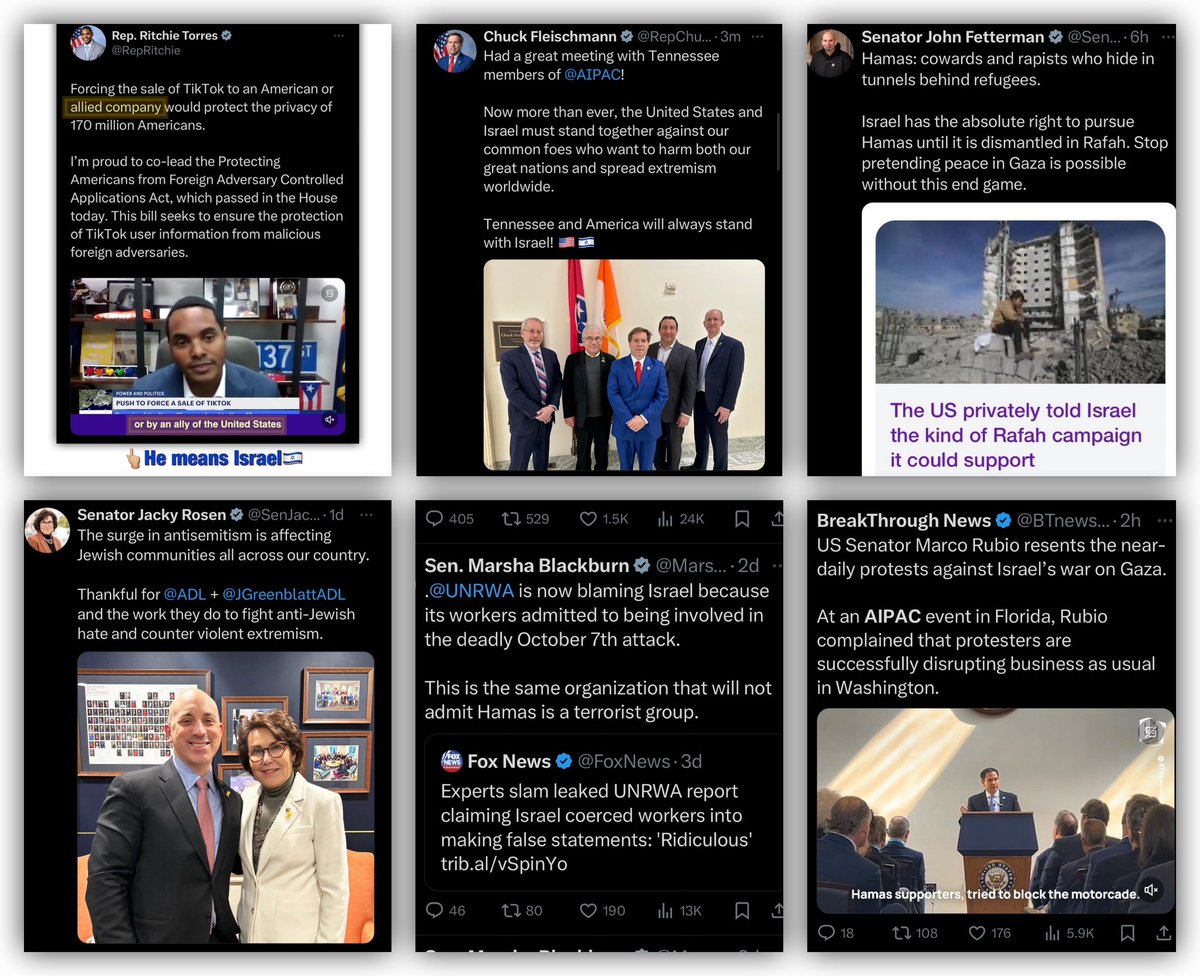Viewport: 1200px width, 976px height.
Task: Retweet the BreakThrough News post with 108 retweets
Action: pyautogui.click(x=902, y=932)
